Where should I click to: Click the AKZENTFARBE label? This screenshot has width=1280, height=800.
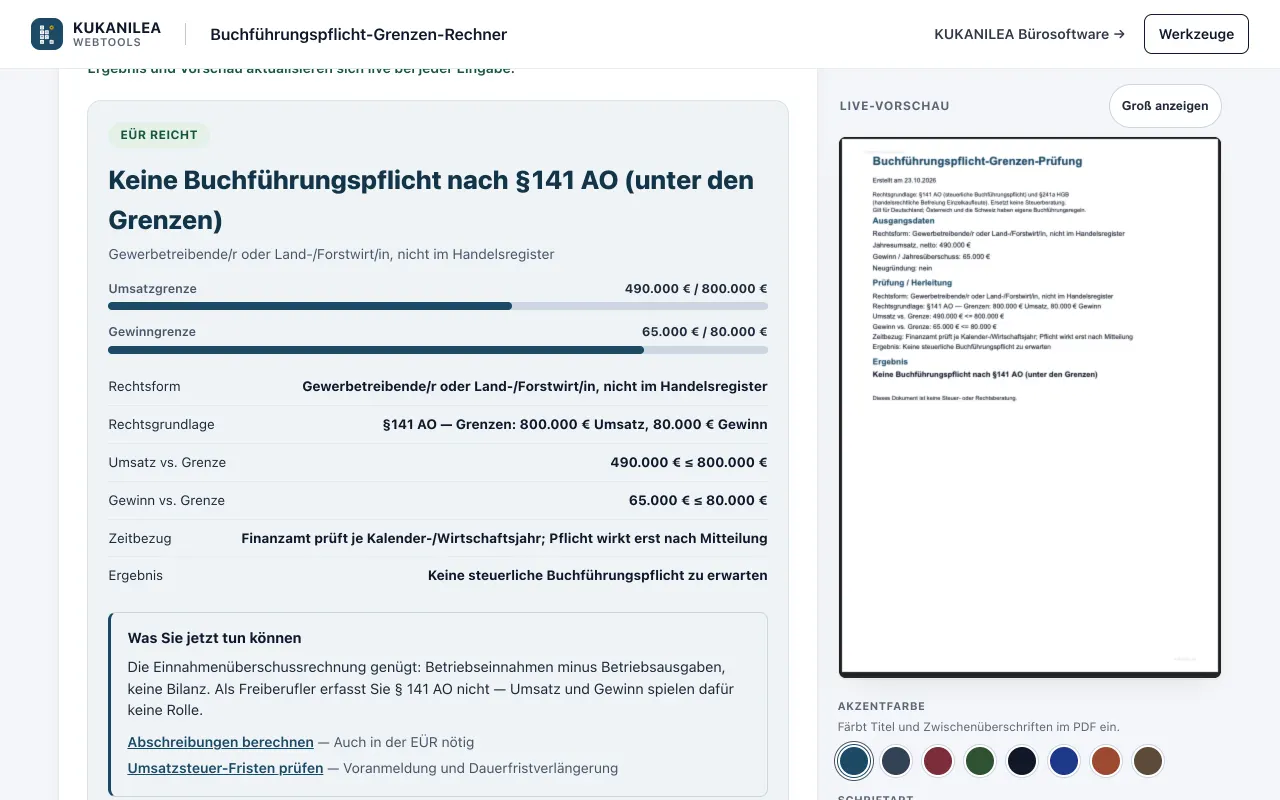pyautogui.click(x=881, y=706)
